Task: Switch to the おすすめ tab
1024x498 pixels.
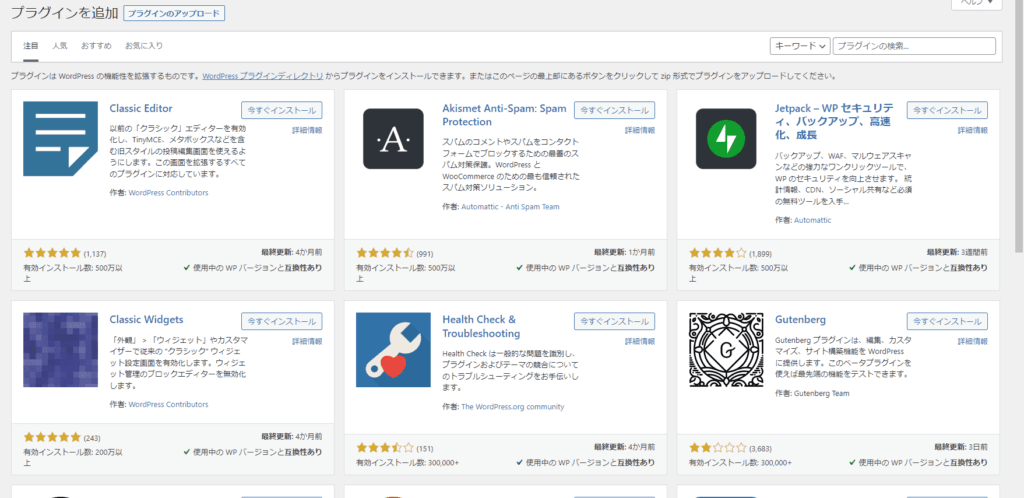Action: pyautogui.click(x=96, y=46)
